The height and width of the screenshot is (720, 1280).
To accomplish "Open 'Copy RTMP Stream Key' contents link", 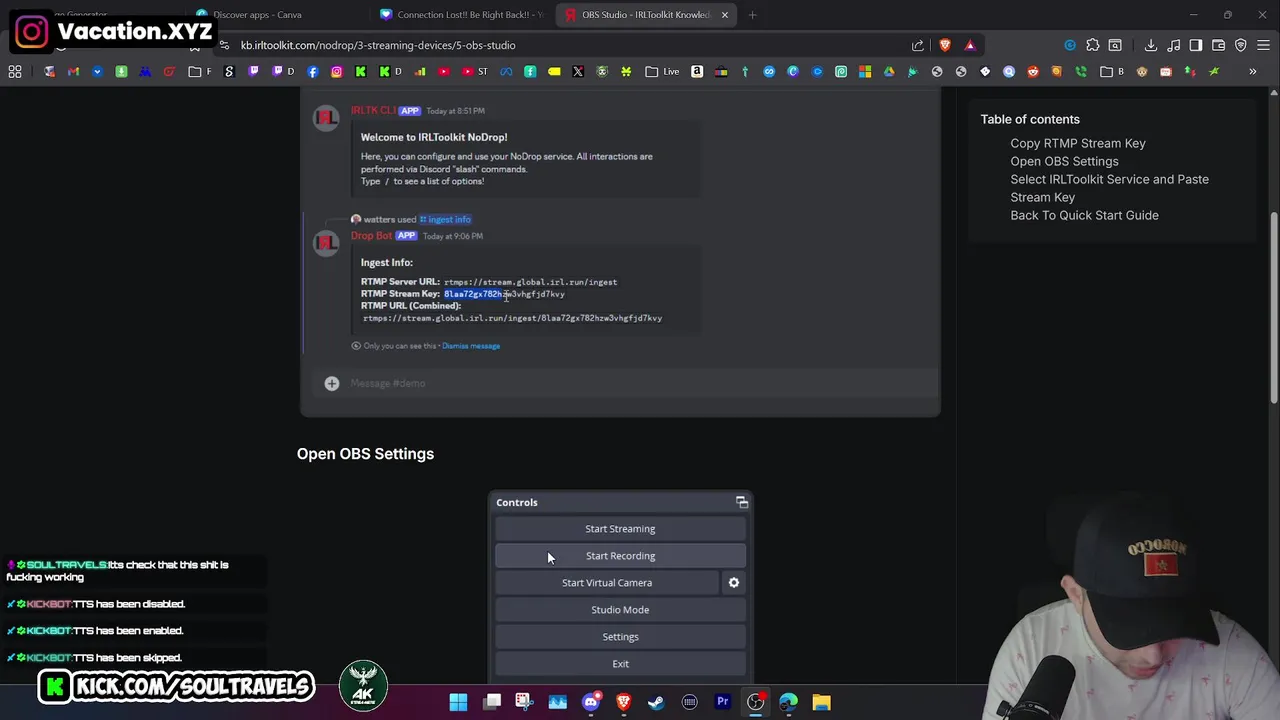I will [1078, 143].
